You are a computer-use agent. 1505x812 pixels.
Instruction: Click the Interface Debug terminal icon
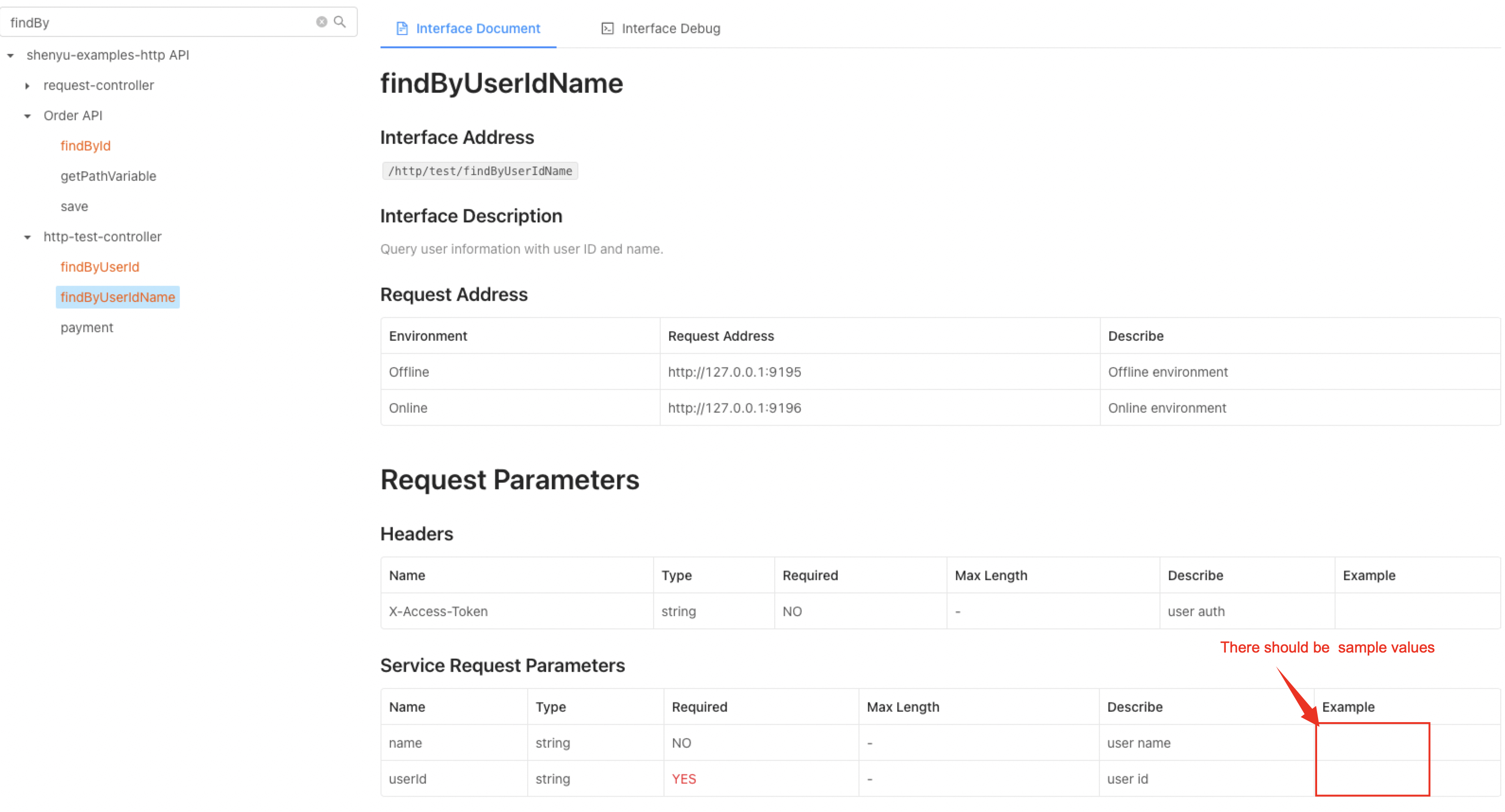click(x=608, y=28)
